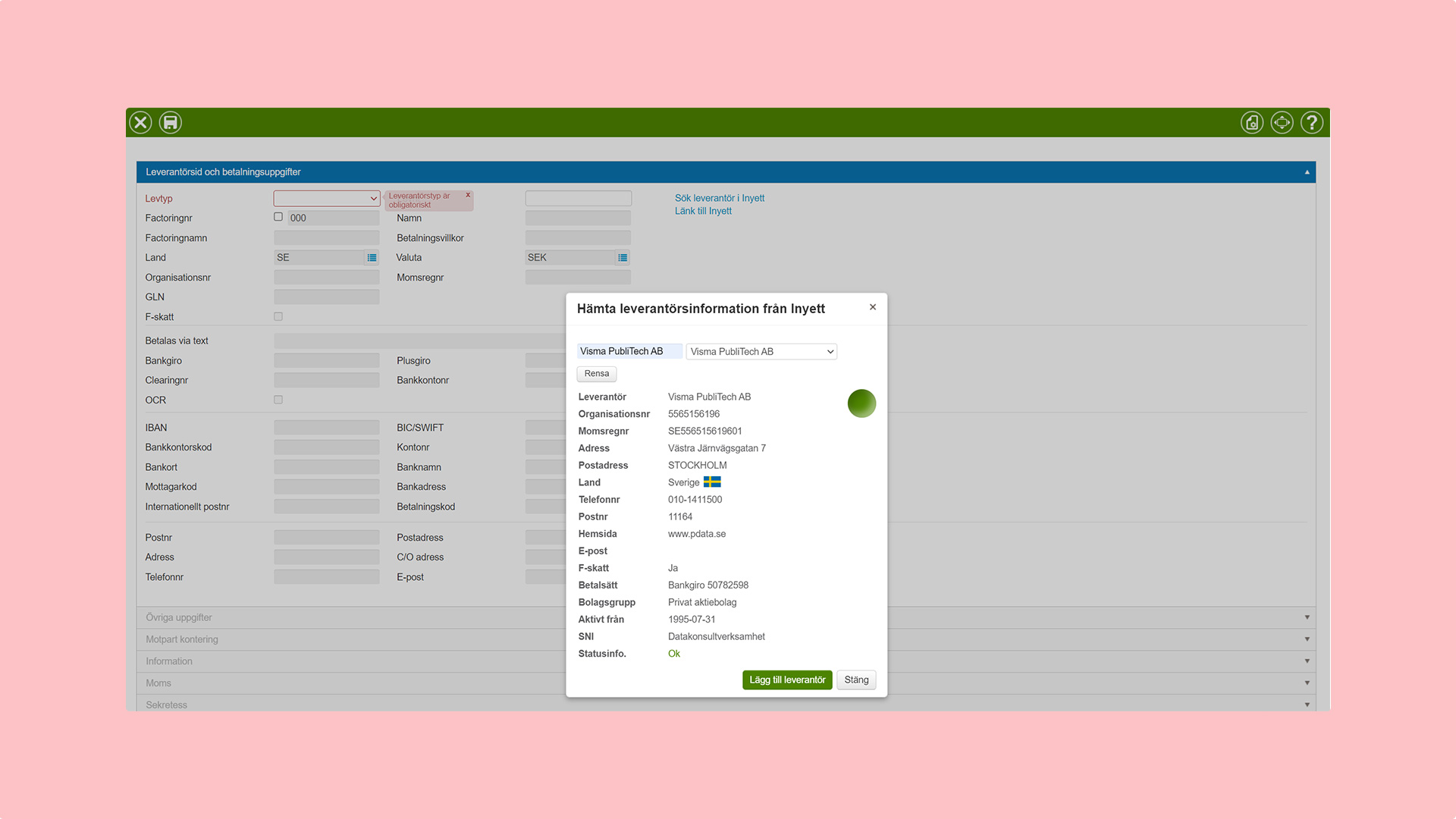
Task: Click Västra Järnvägsgatan 7 address text
Action: click(x=717, y=448)
